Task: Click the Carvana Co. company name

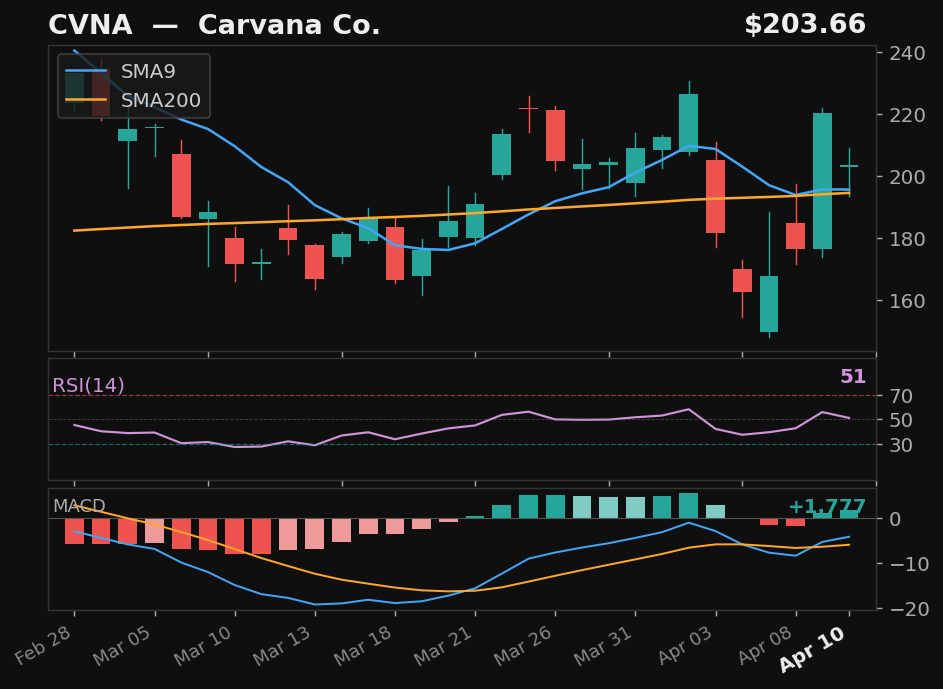Action: [289, 25]
